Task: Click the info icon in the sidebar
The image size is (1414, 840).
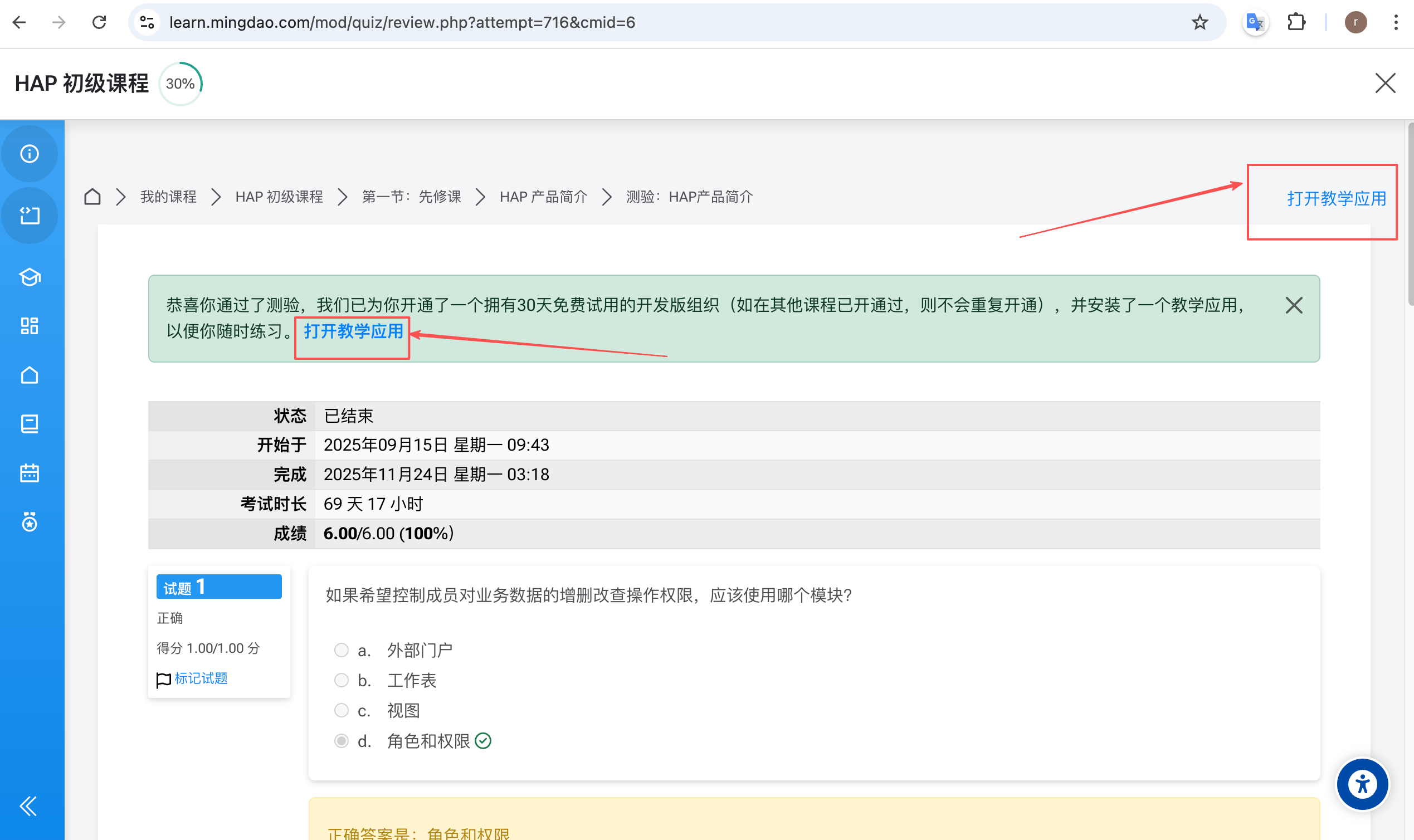Action: (x=30, y=154)
